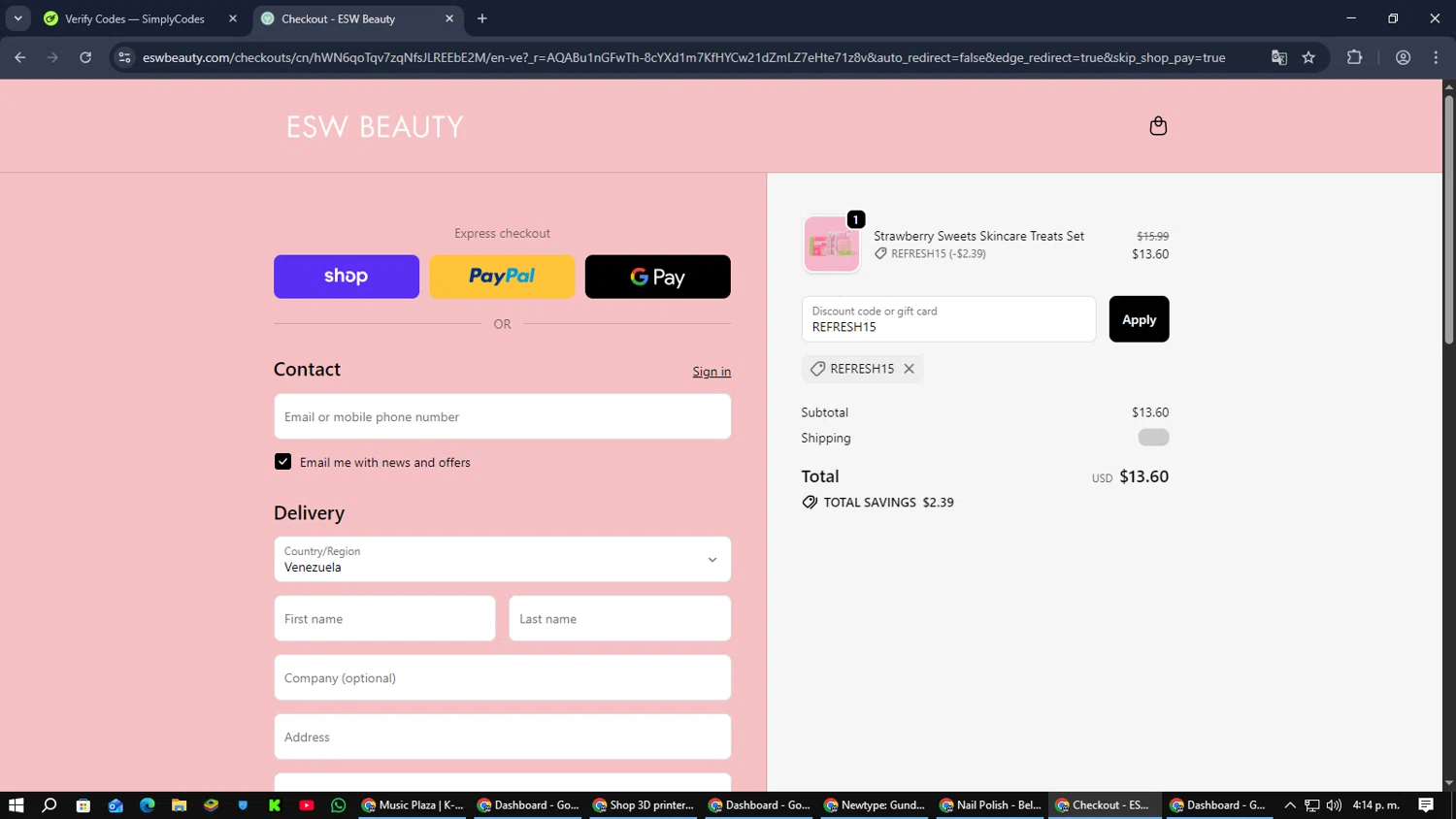Pay with Shop Pay button

tap(347, 277)
